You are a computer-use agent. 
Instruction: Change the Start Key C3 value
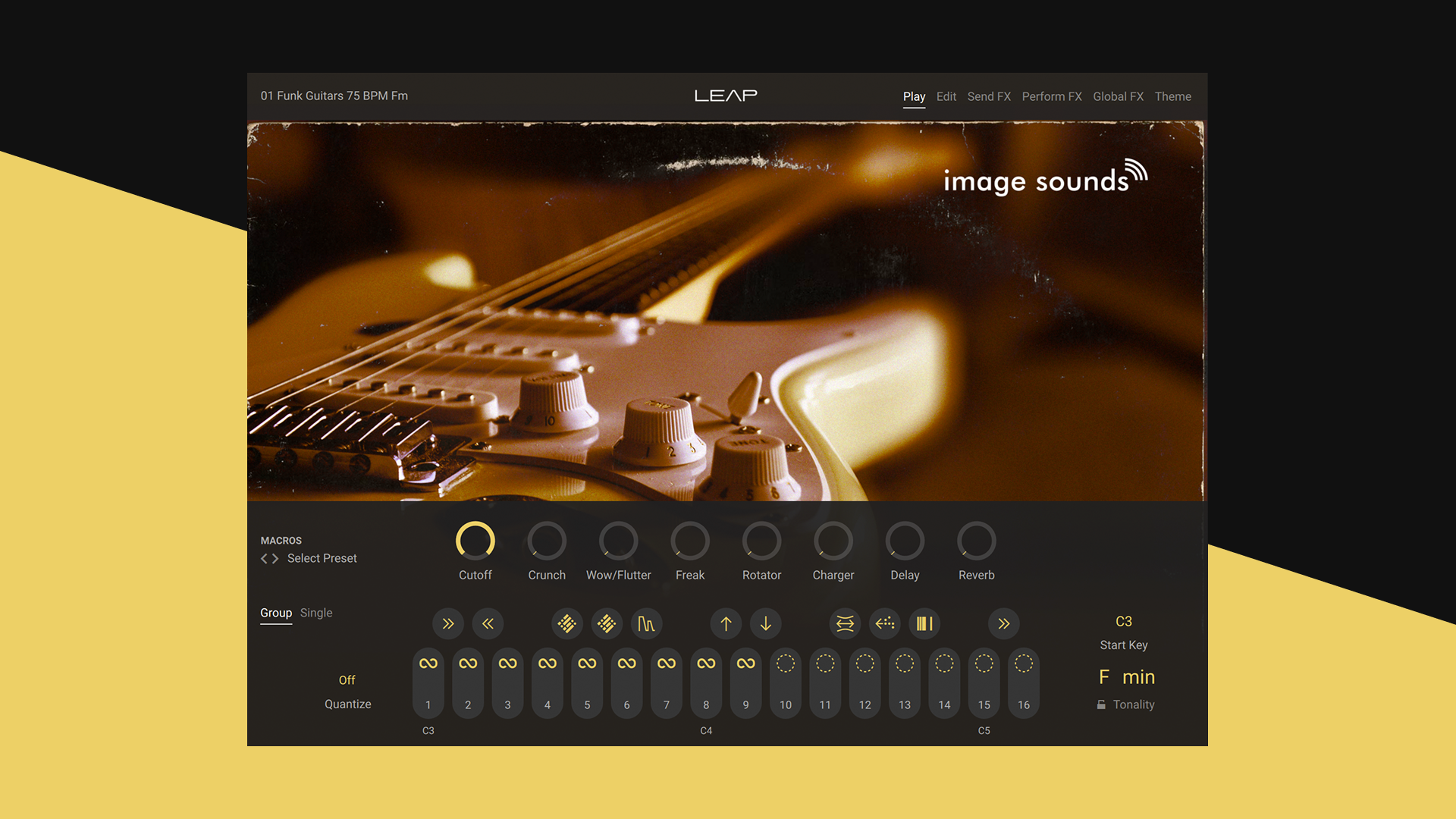click(x=1124, y=621)
